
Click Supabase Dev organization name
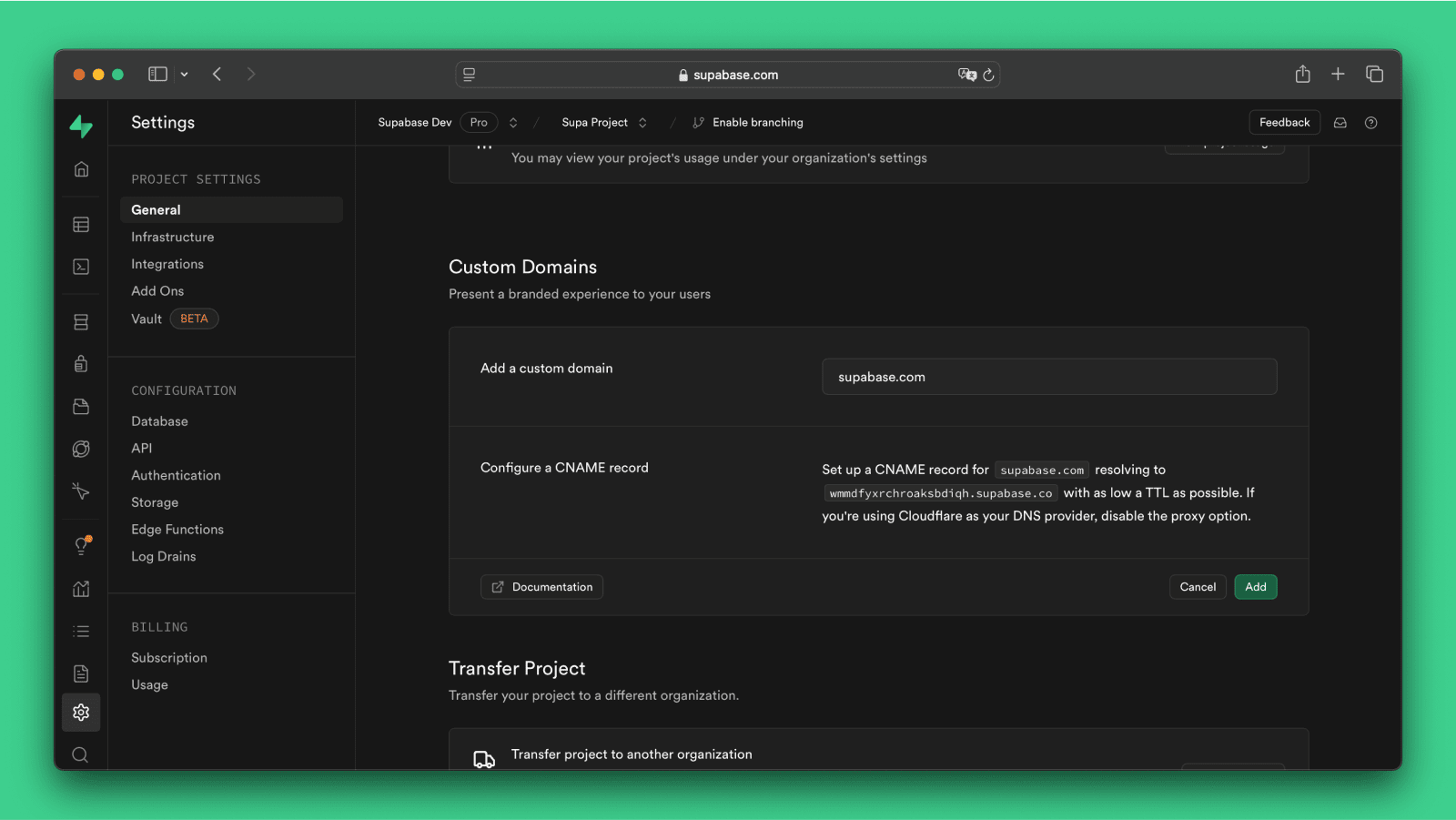[415, 123]
